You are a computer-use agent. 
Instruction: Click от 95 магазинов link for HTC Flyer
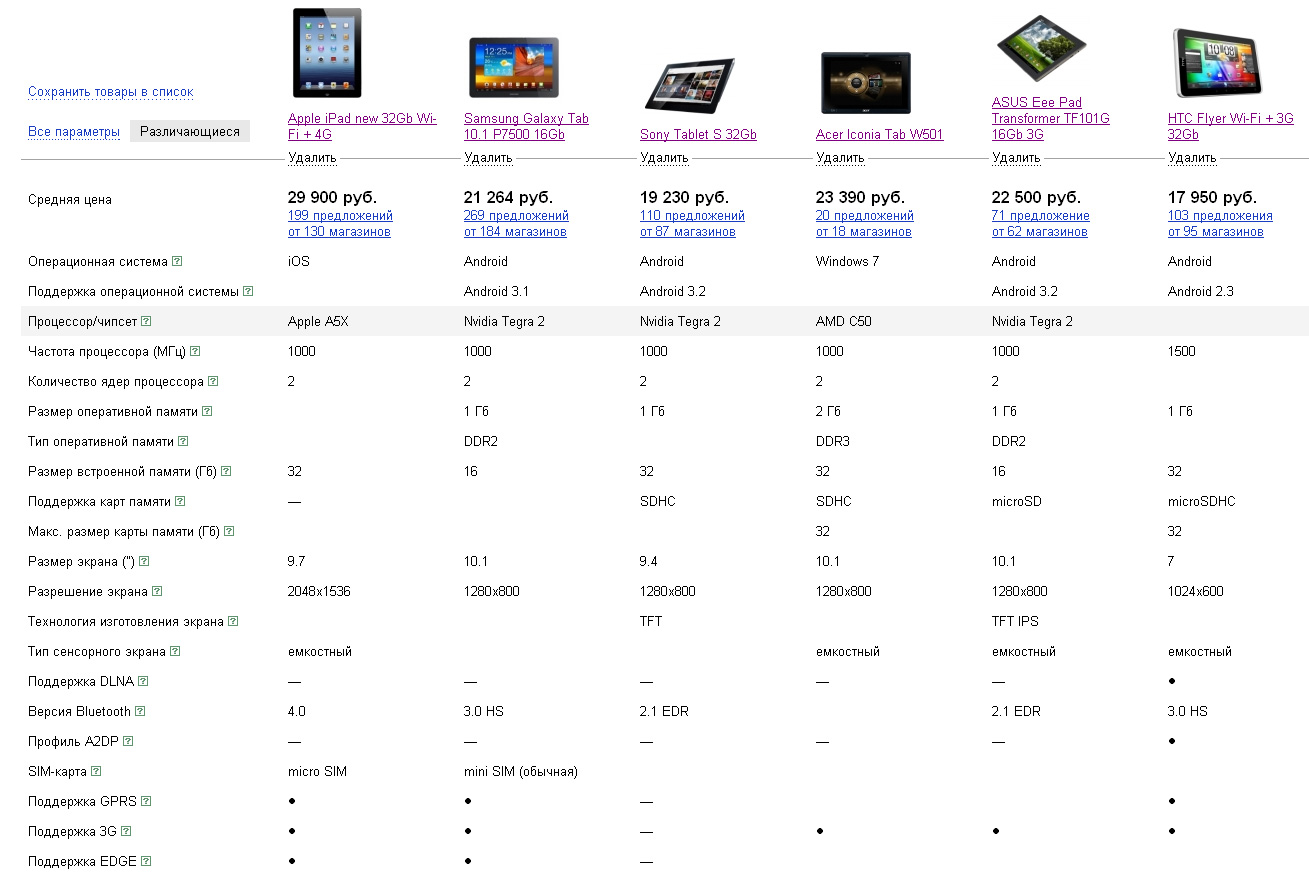click(1216, 232)
